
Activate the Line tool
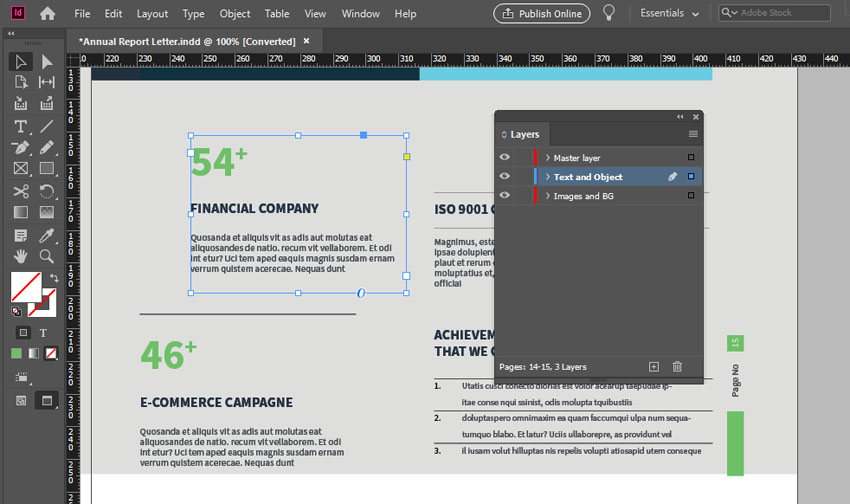click(x=47, y=126)
